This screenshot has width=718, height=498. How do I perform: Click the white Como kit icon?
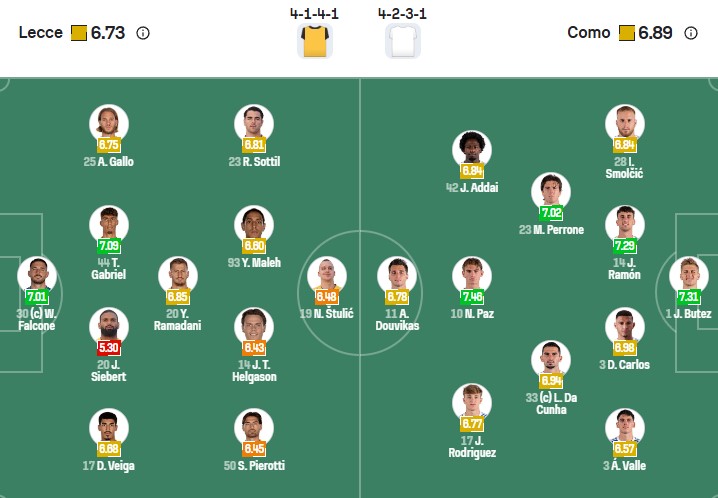click(402, 41)
